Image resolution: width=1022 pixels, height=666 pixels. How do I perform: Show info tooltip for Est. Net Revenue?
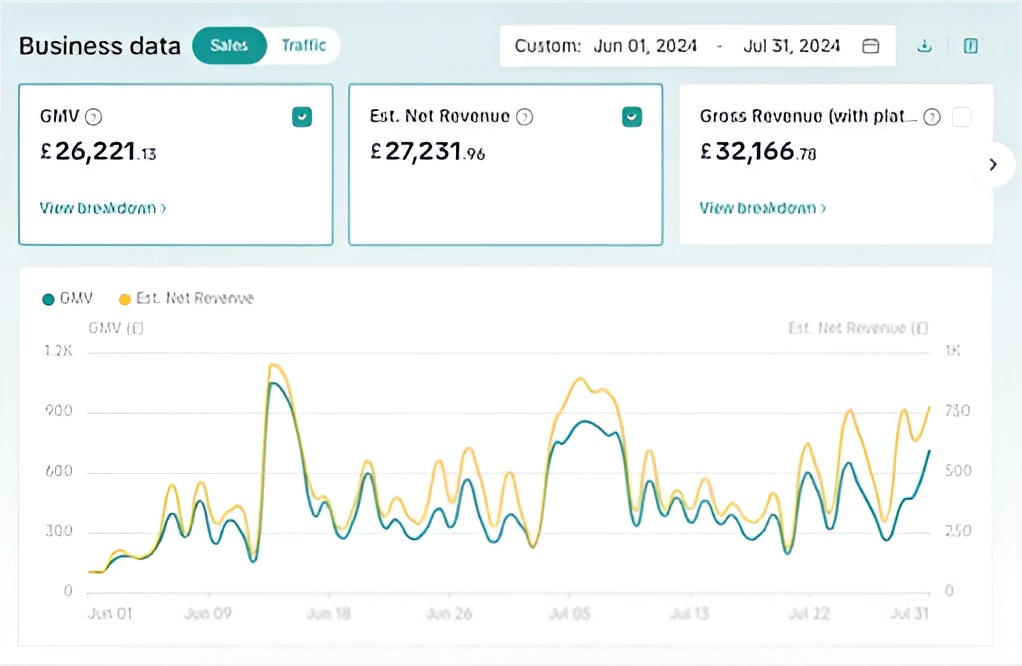[x=525, y=117]
